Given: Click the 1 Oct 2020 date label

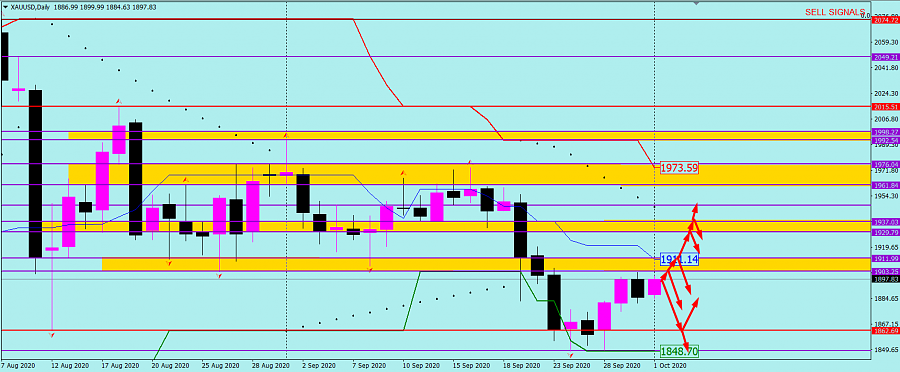Looking at the screenshot, I should tap(669, 365).
